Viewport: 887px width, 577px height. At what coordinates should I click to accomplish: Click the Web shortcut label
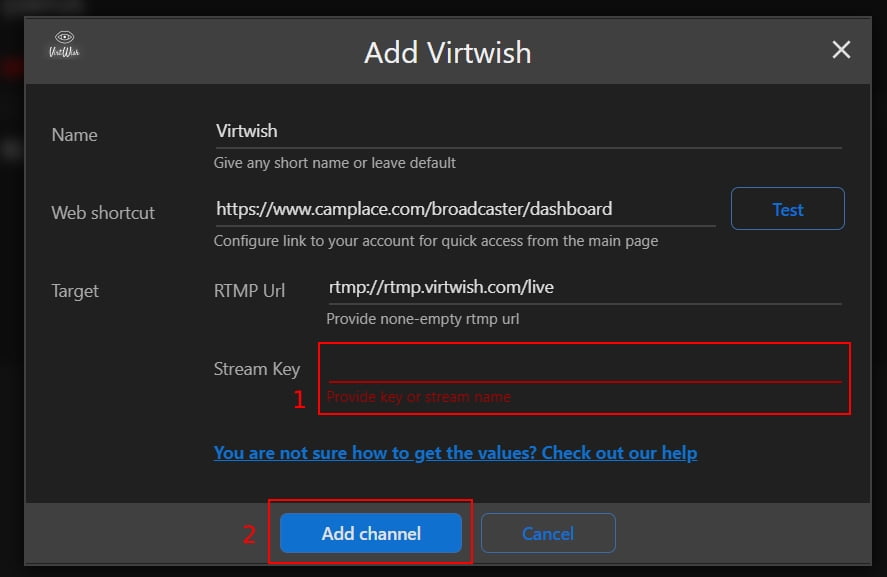pos(103,213)
